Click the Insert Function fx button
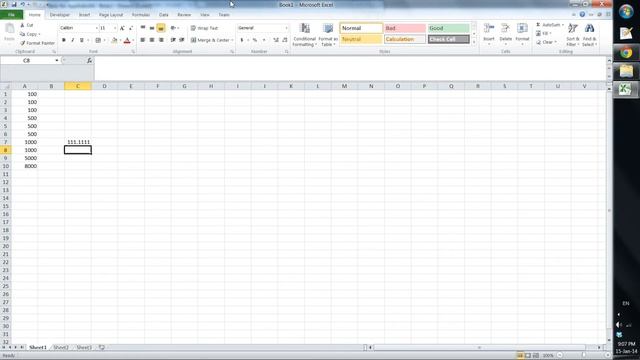Viewport: 640px width, 360px height. click(x=89, y=60)
